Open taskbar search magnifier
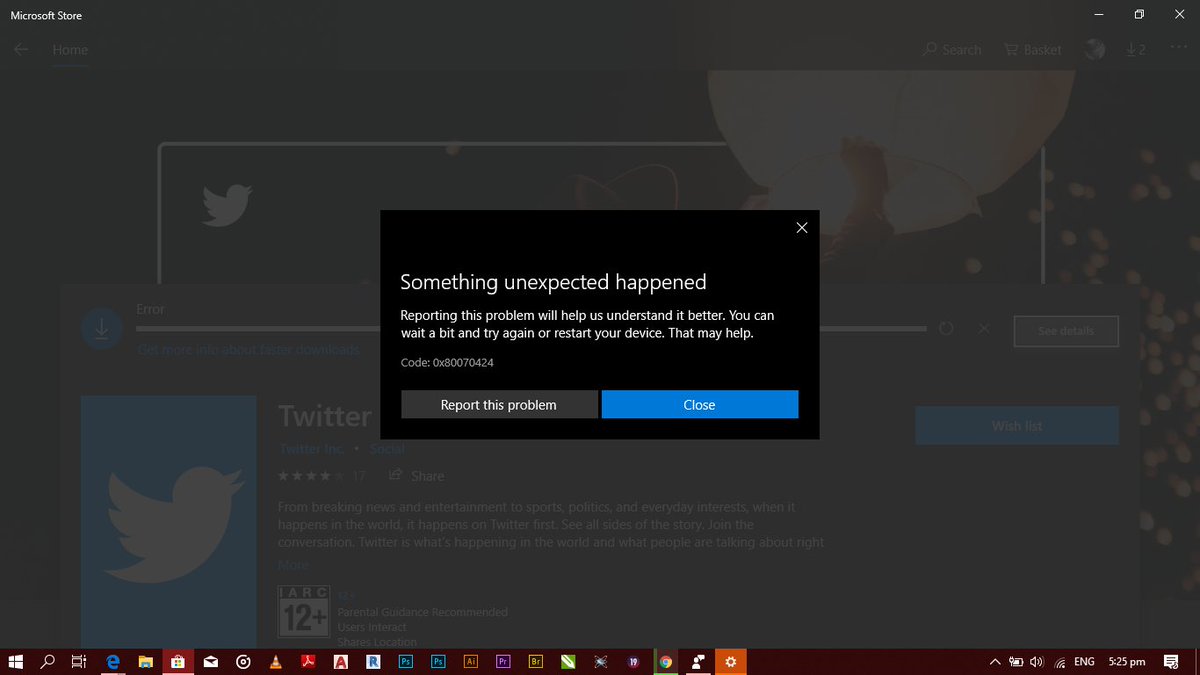The width and height of the screenshot is (1200, 675). (48, 661)
